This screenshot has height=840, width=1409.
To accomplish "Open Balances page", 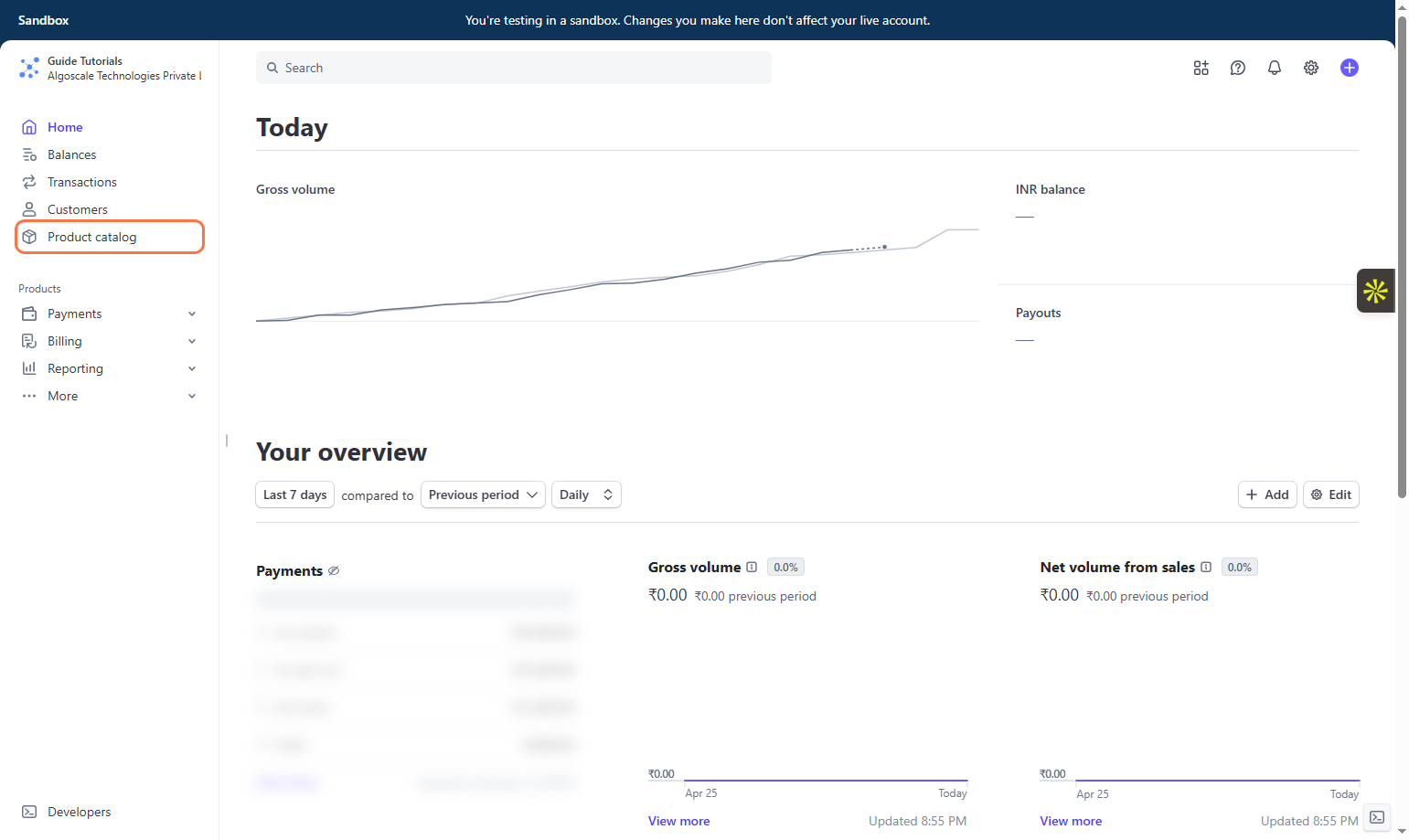I will [x=71, y=154].
